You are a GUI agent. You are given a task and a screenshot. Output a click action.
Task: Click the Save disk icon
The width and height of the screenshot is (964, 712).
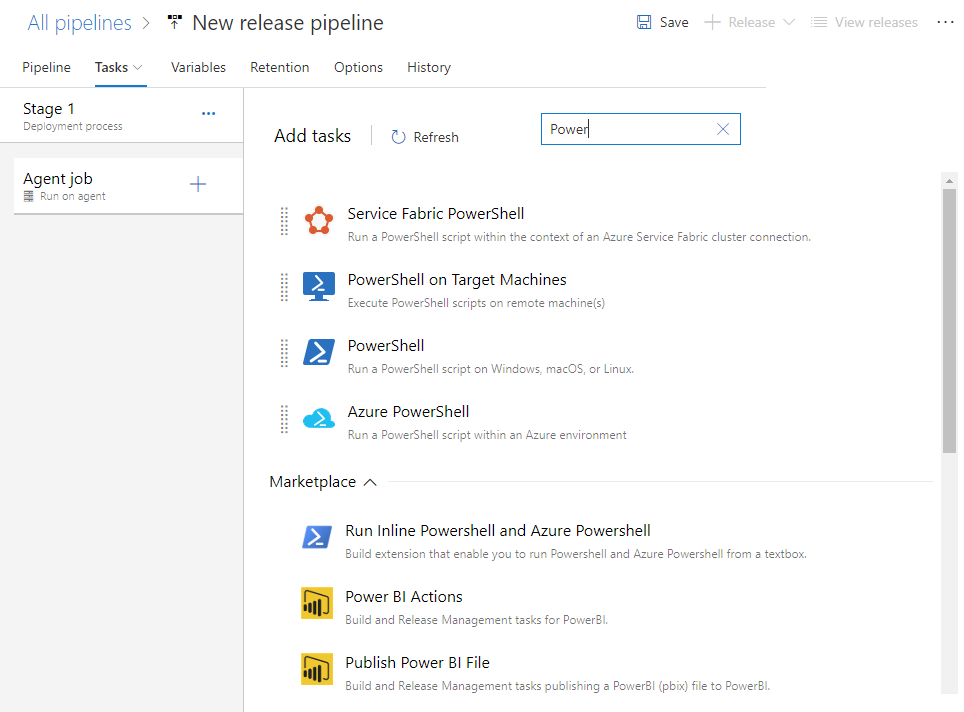(644, 22)
